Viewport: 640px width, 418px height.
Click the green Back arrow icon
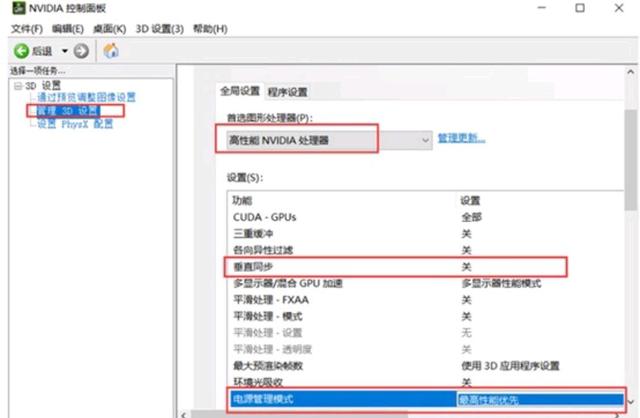pyautogui.click(x=21, y=51)
